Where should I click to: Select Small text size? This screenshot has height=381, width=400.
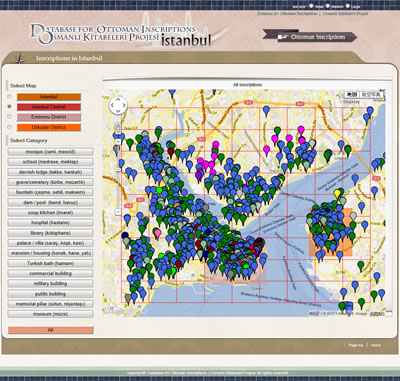311,6
